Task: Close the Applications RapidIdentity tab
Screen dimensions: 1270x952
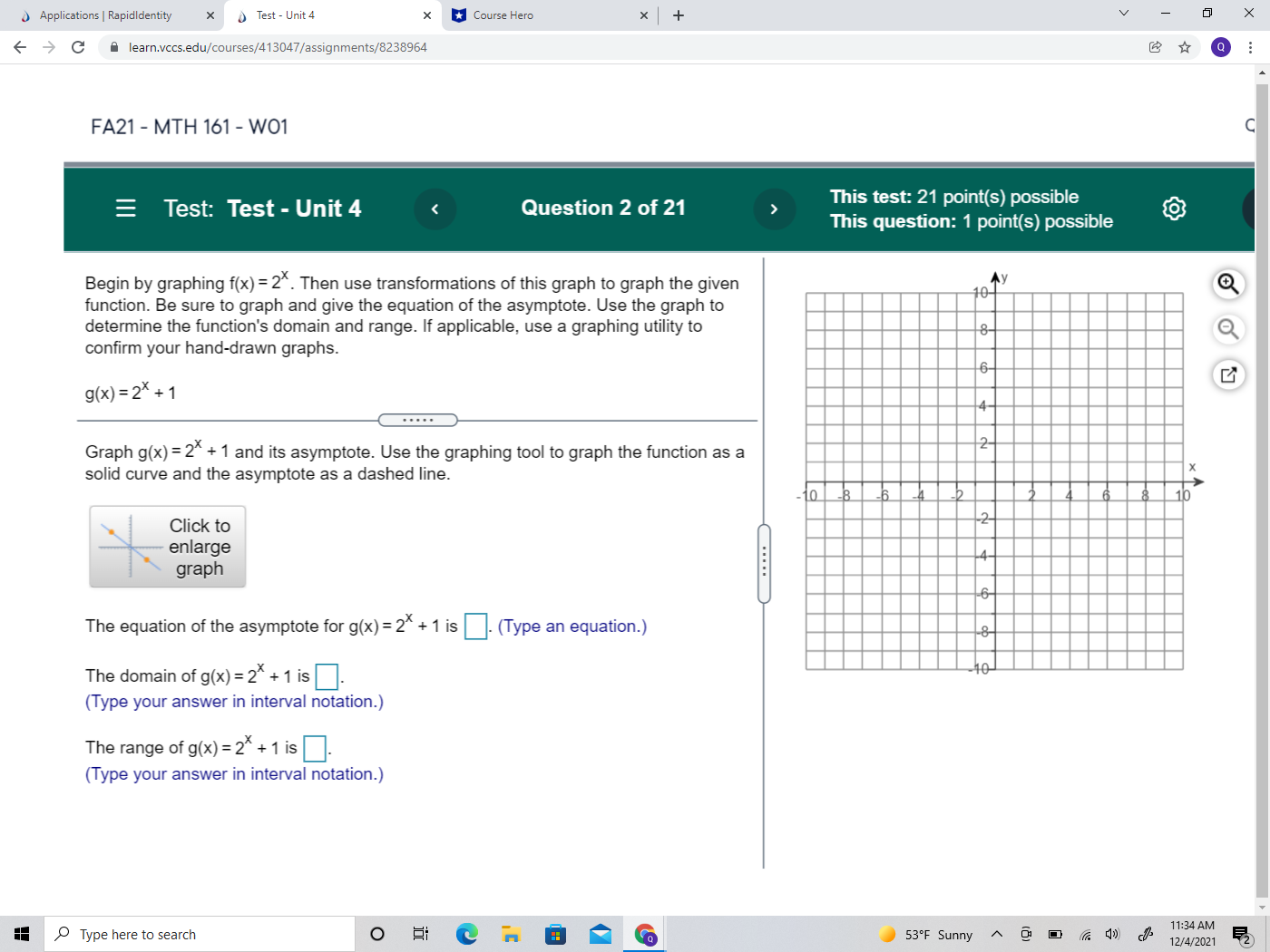Action: [210, 15]
